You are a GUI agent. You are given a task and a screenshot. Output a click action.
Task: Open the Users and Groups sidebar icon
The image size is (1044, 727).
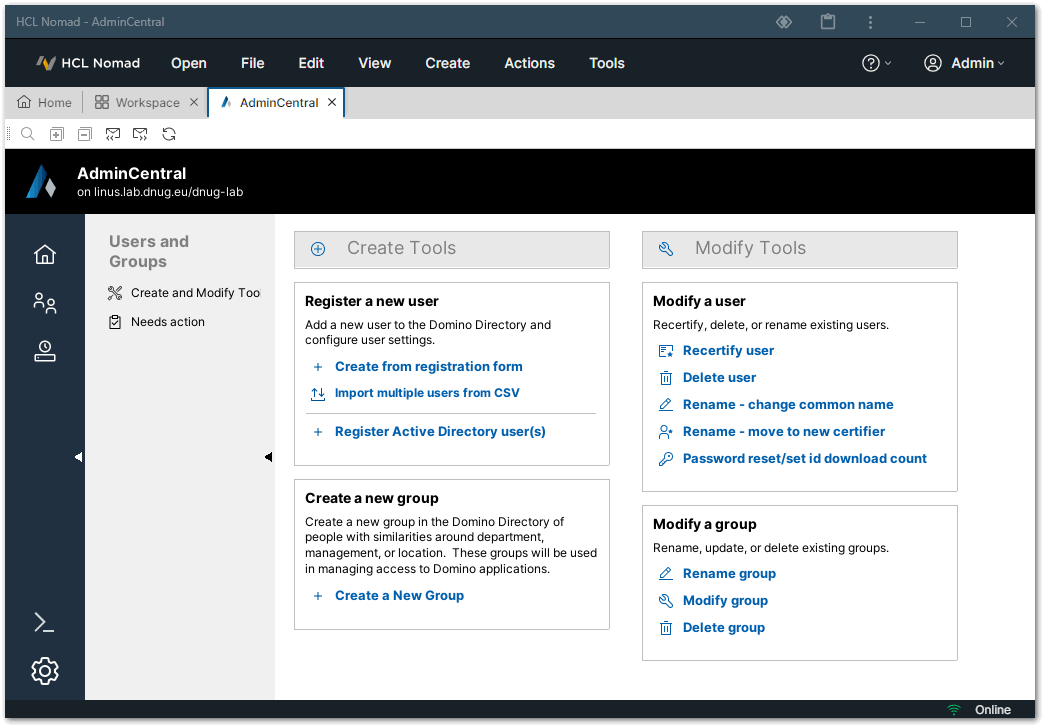point(44,303)
